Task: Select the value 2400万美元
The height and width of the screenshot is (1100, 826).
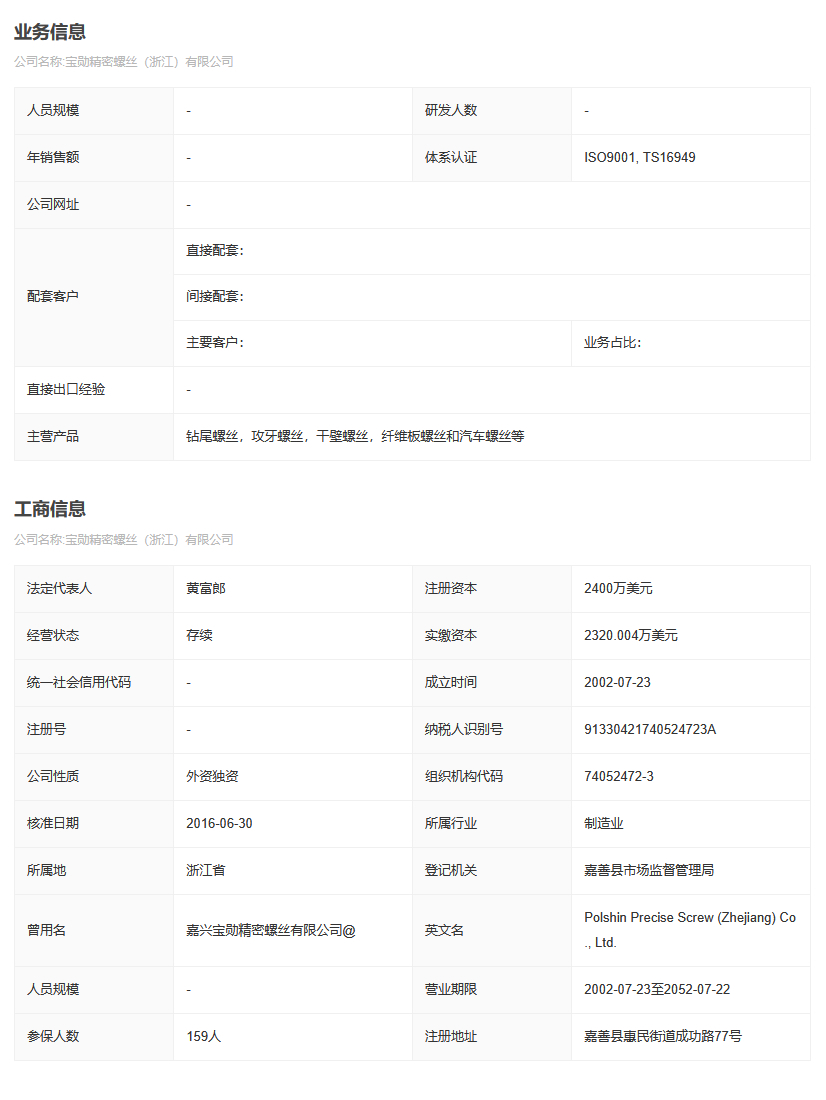Action: click(x=618, y=589)
